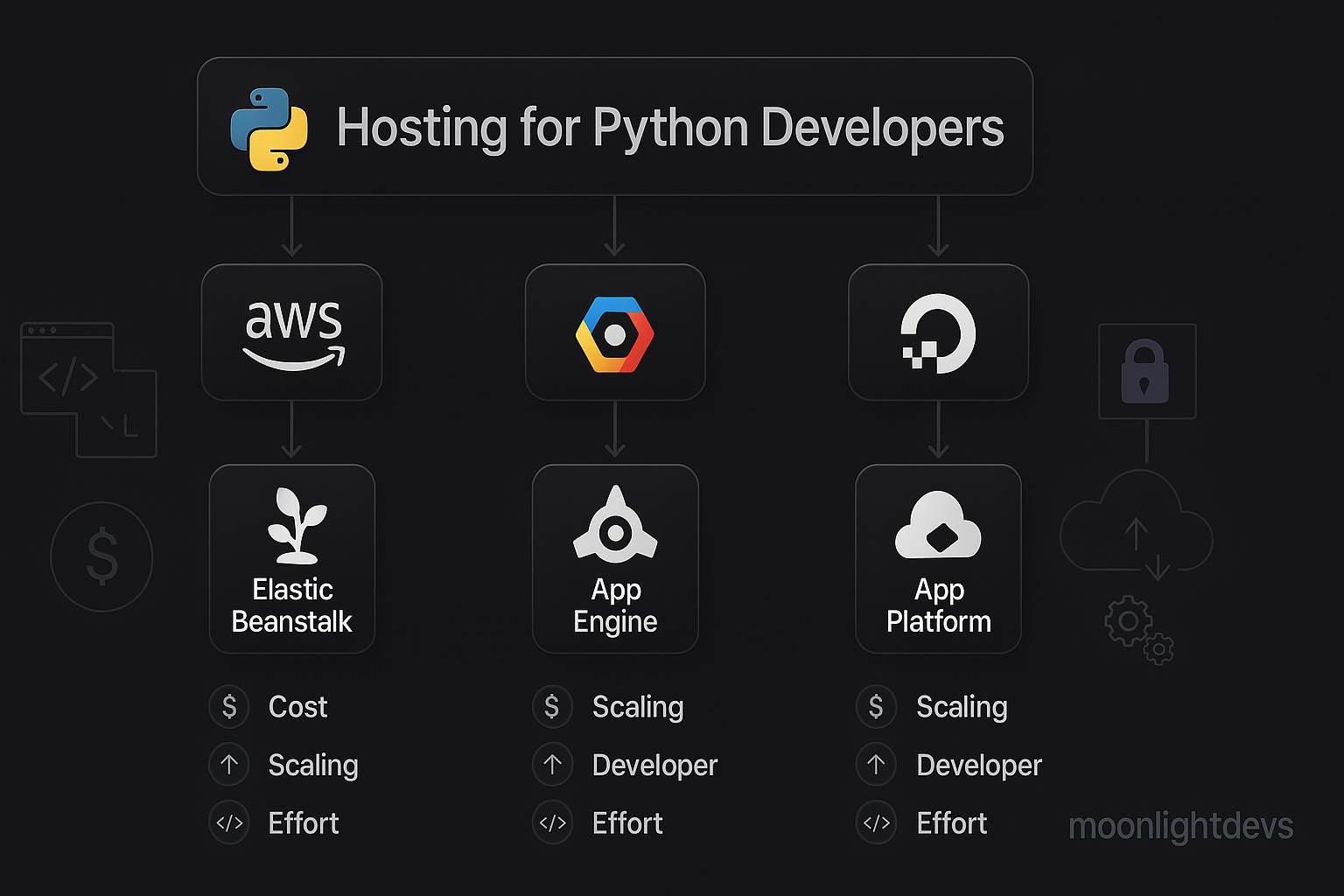
Task: Click the AWS logo card
Action: pyautogui.click(x=292, y=332)
